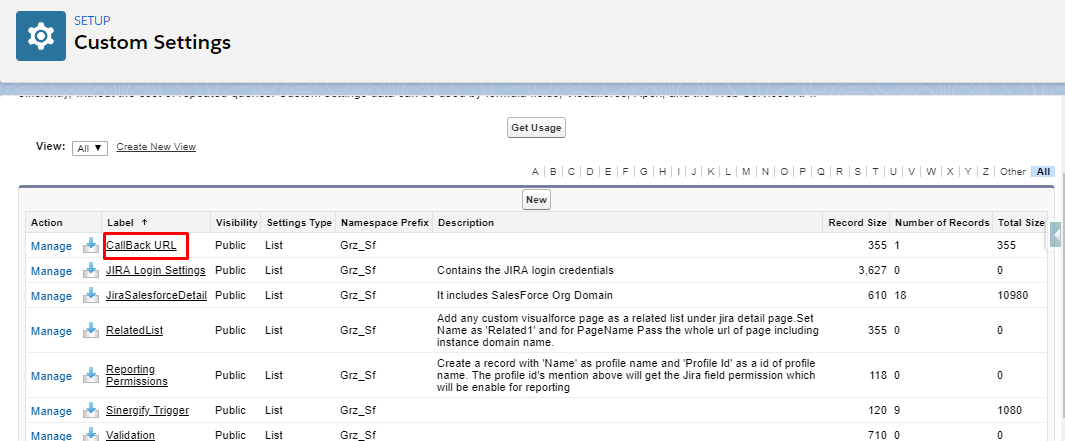1065x441 pixels.
Task: Click download icon in JIRA Login Settings row
Action: [x=91, y=270]
